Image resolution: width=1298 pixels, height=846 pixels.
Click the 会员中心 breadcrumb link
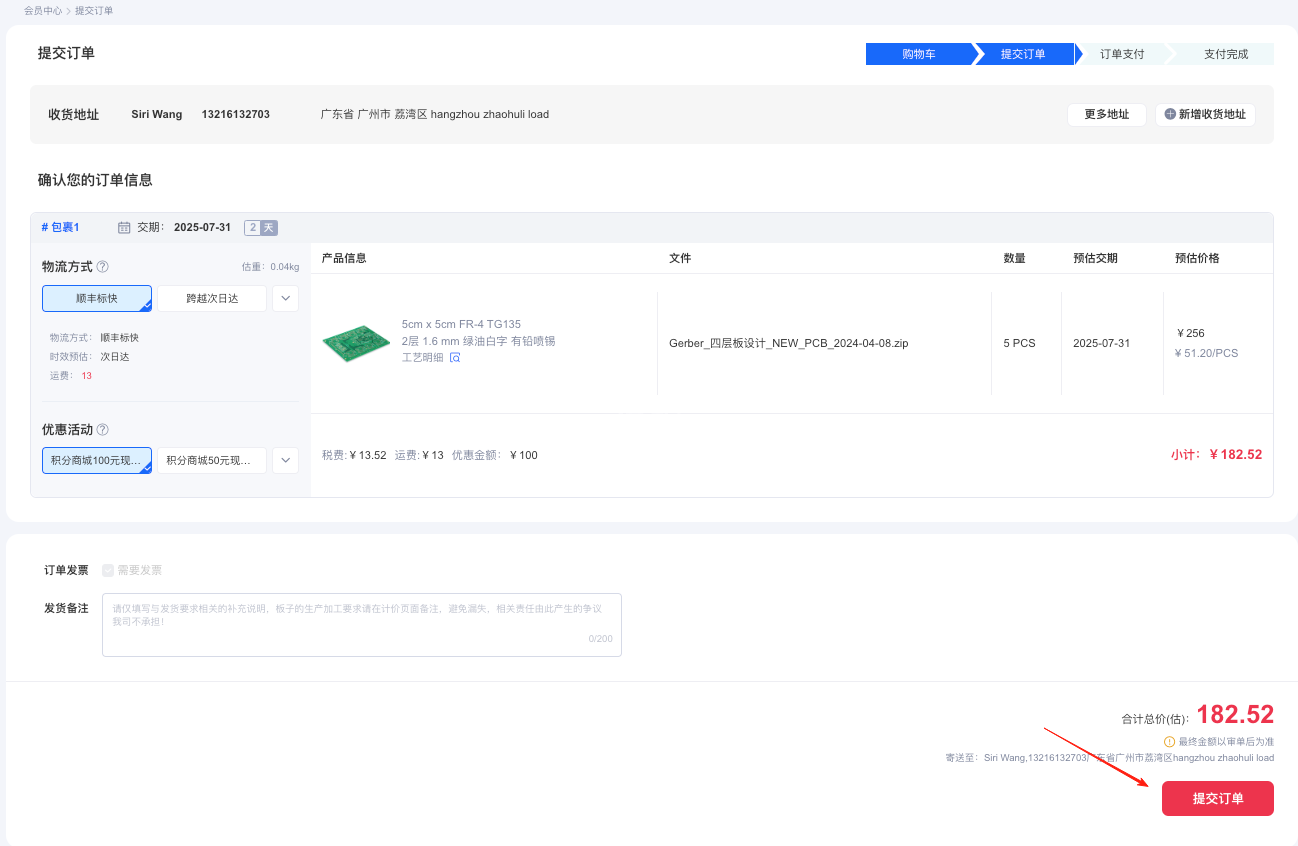coord(43,11)
